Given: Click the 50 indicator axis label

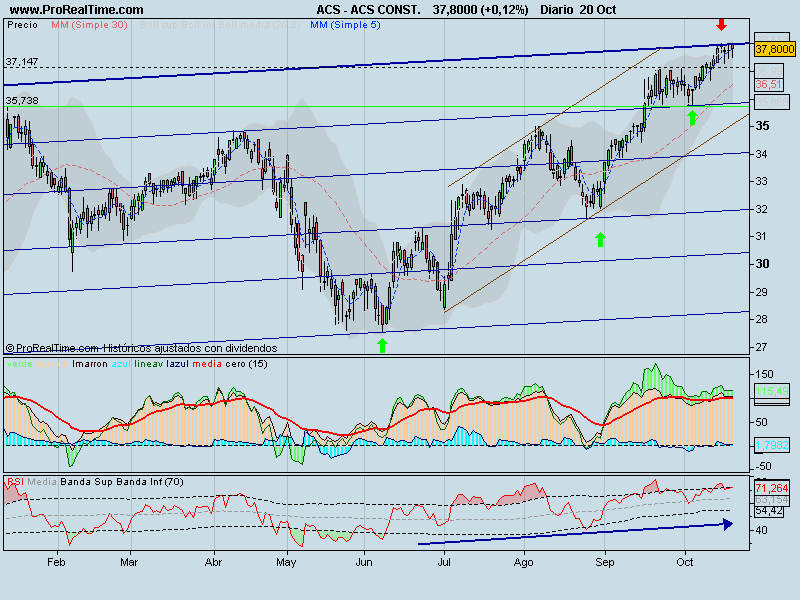Looking at the screenshot, I should 761,422.
